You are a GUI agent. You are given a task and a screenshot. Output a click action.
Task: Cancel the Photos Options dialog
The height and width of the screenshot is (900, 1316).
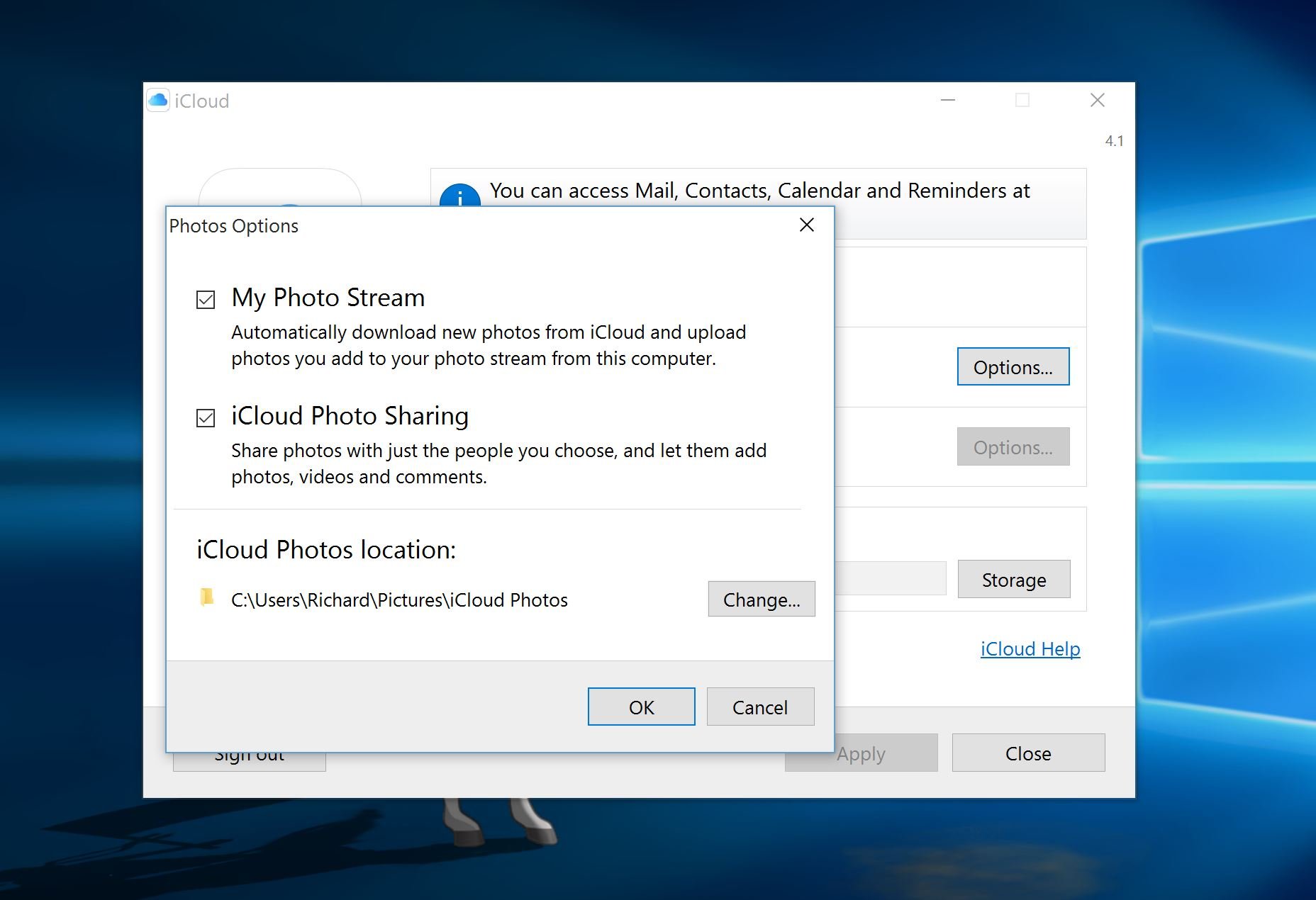pyautogui.click(x=760, y=707)
